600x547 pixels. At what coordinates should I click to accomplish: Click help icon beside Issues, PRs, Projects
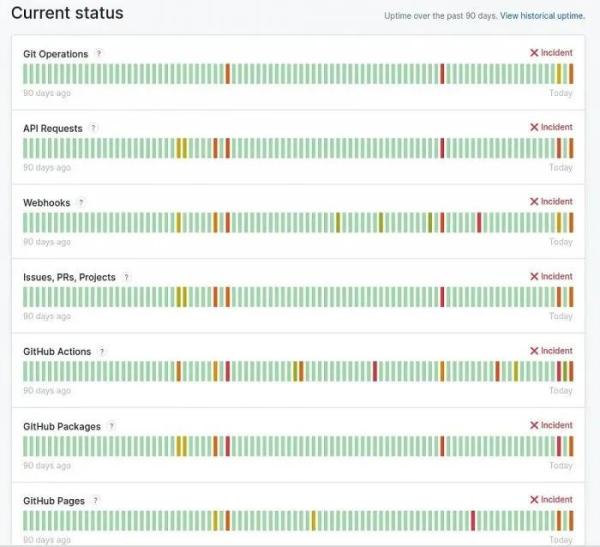tap(126, 277)
